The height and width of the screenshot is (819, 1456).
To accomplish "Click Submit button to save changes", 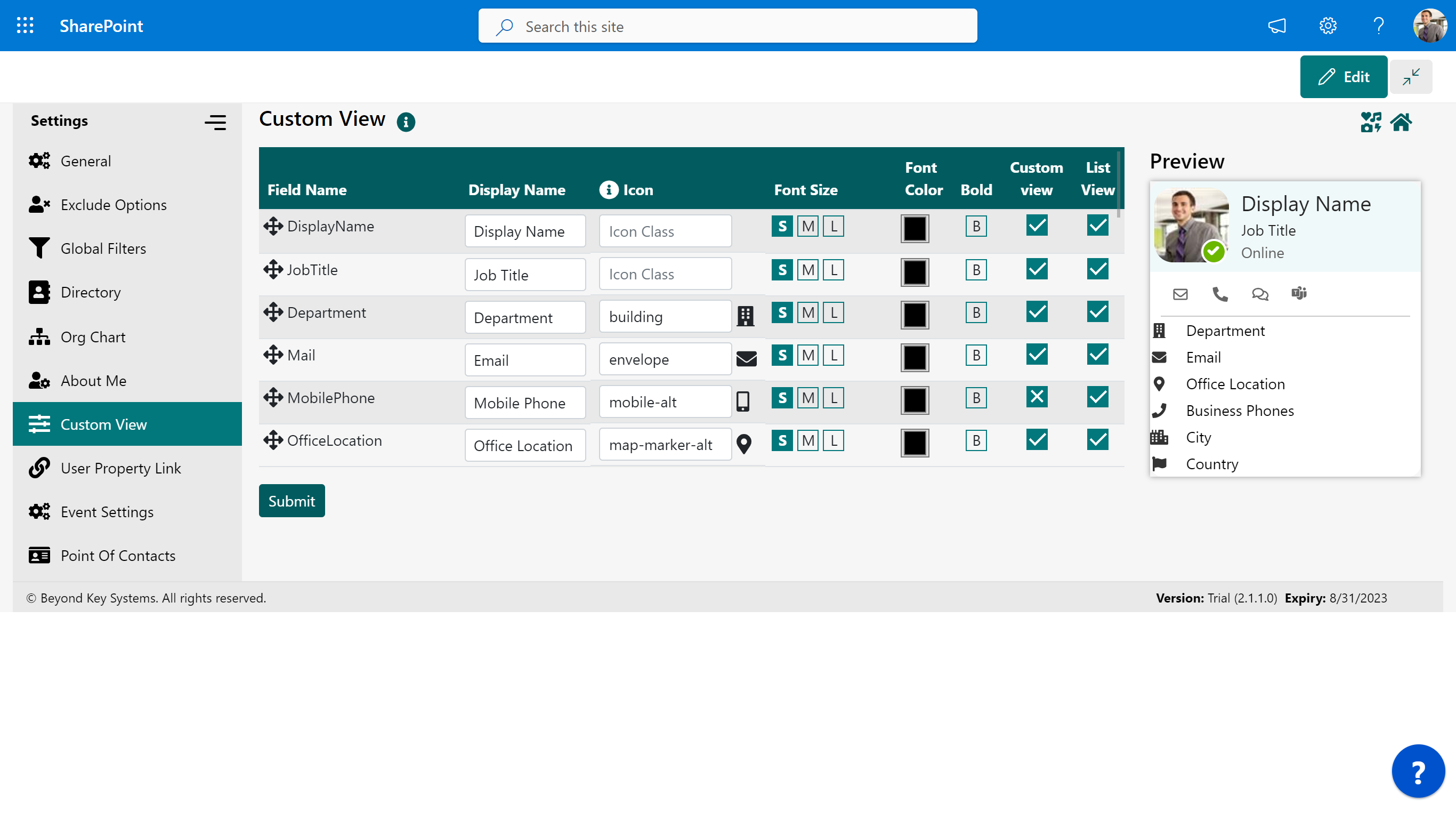I will point(291,500).
